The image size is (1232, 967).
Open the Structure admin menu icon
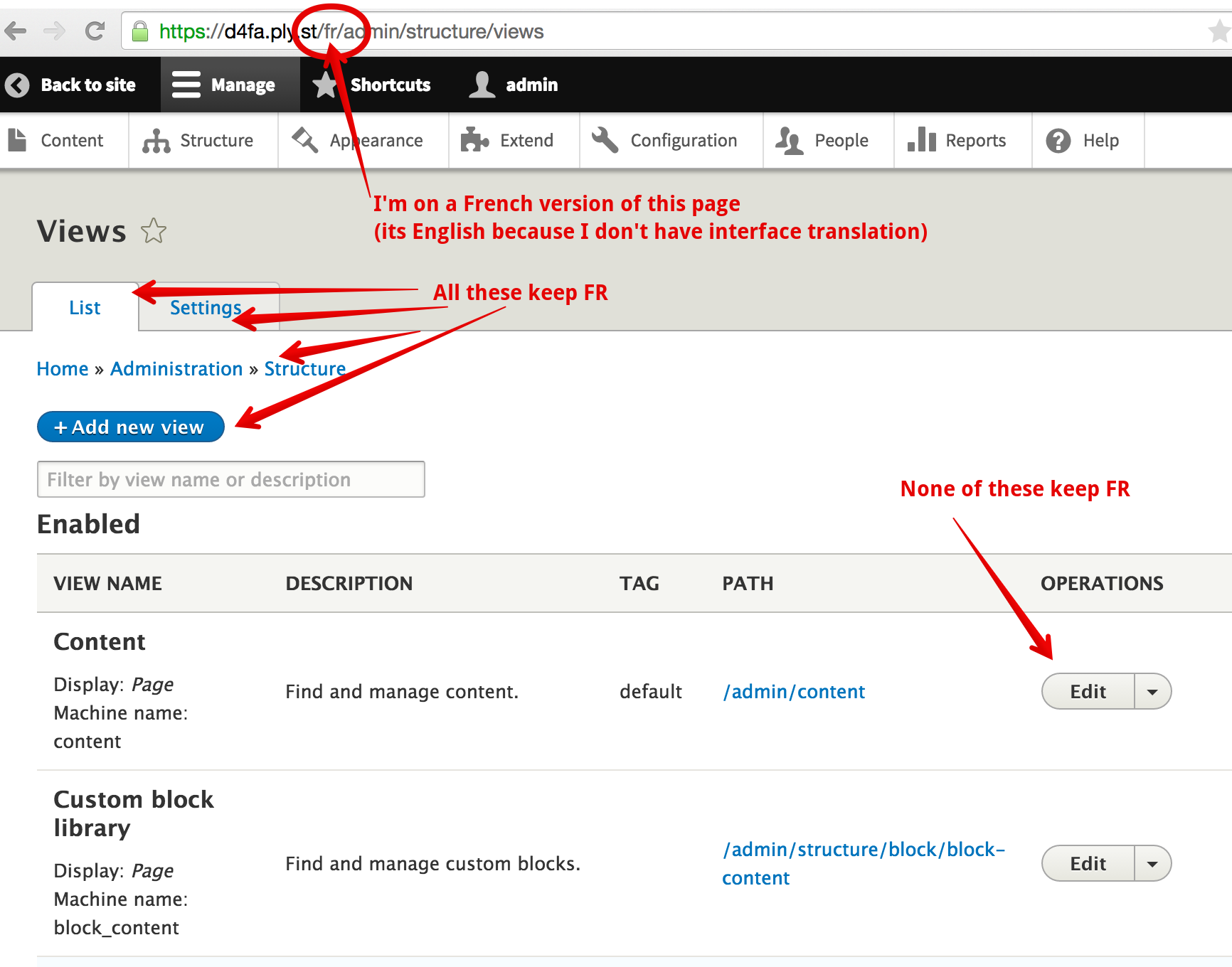(x=156, y=141)
